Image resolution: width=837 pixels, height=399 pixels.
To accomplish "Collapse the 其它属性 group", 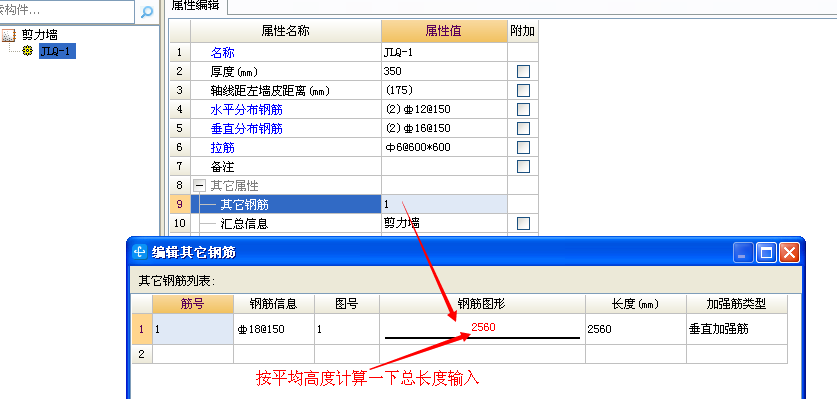I will (x=199, y=185).
